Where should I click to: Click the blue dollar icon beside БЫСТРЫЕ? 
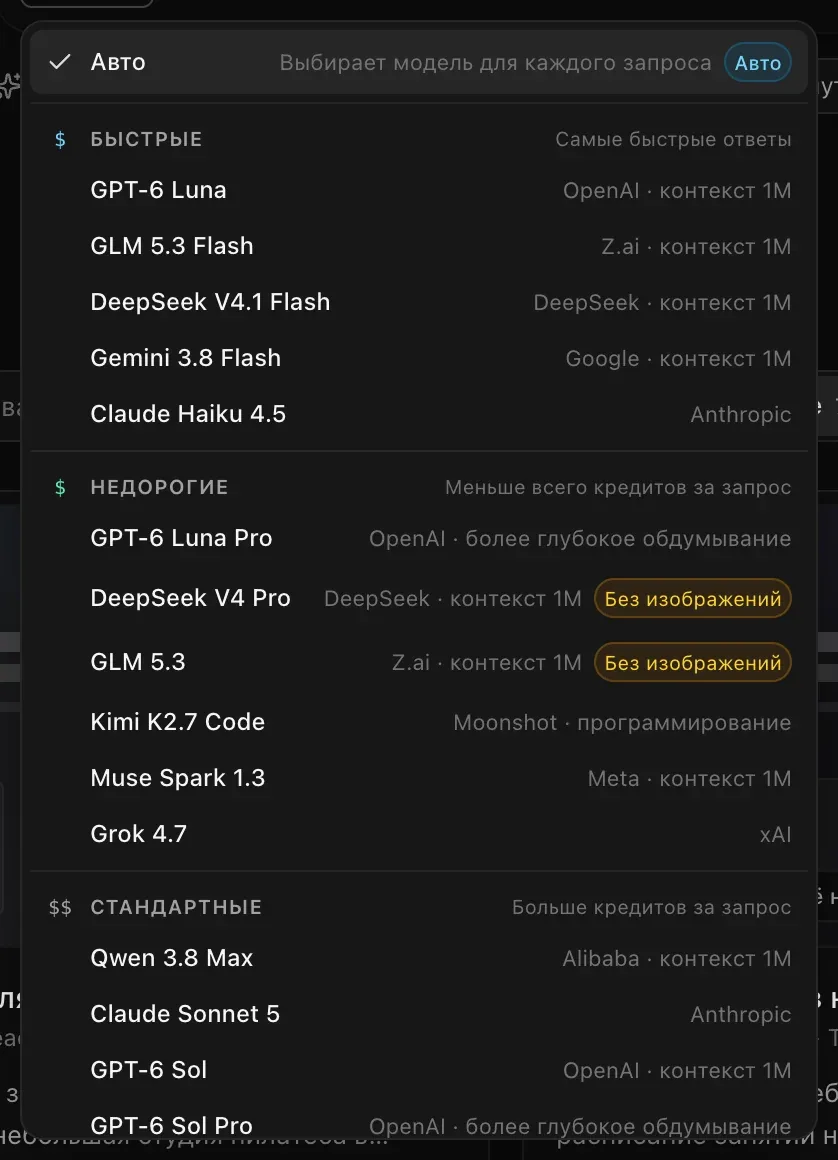pos(60,139)
